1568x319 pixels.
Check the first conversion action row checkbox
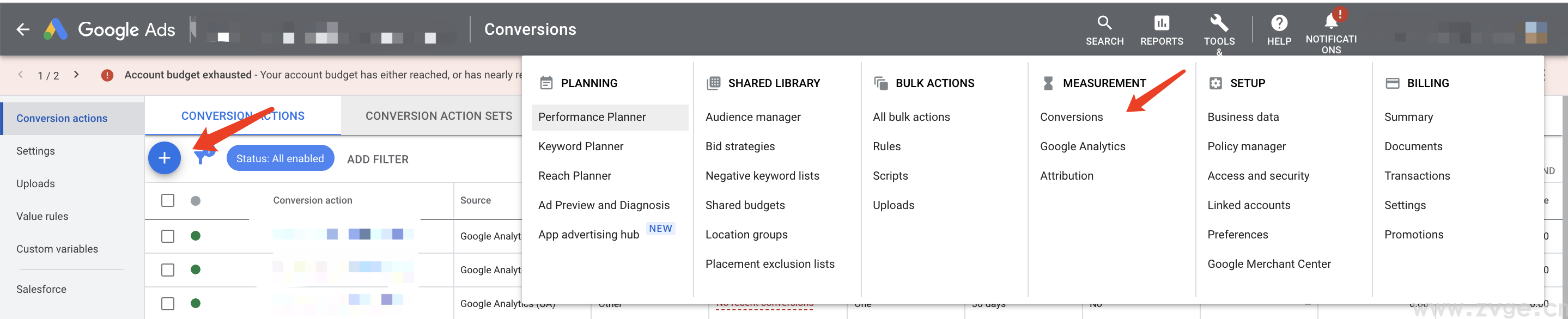(168, 236)
